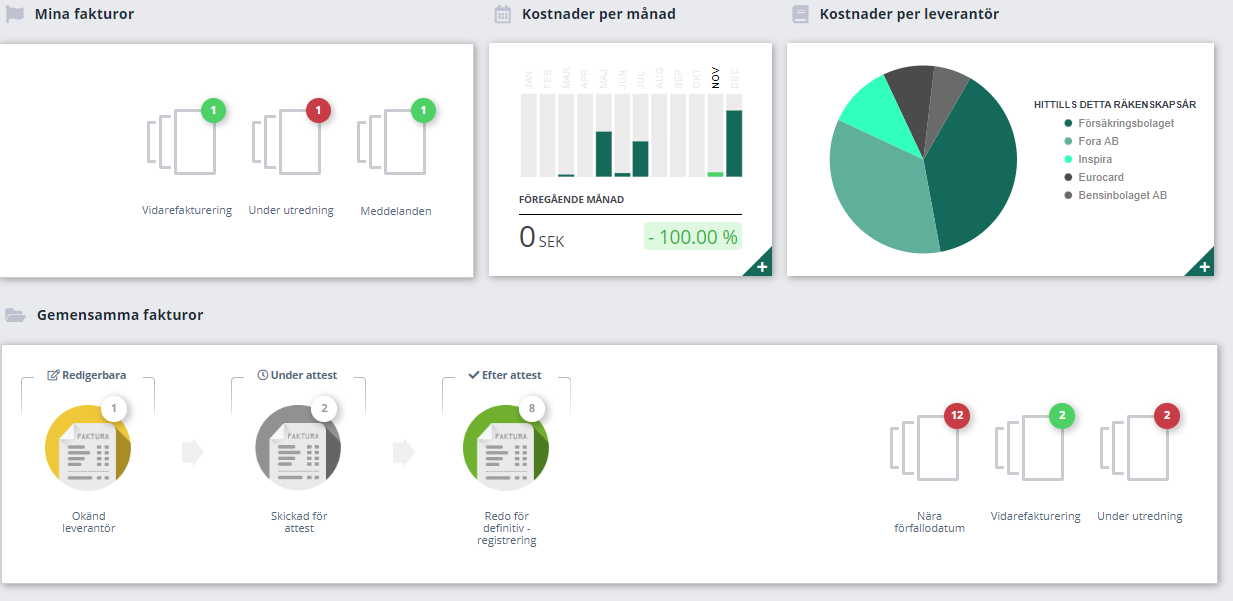Open Nära förfallodatum invoices icon
Viewport: 1233px width, 601px height.
pos(929,445)
